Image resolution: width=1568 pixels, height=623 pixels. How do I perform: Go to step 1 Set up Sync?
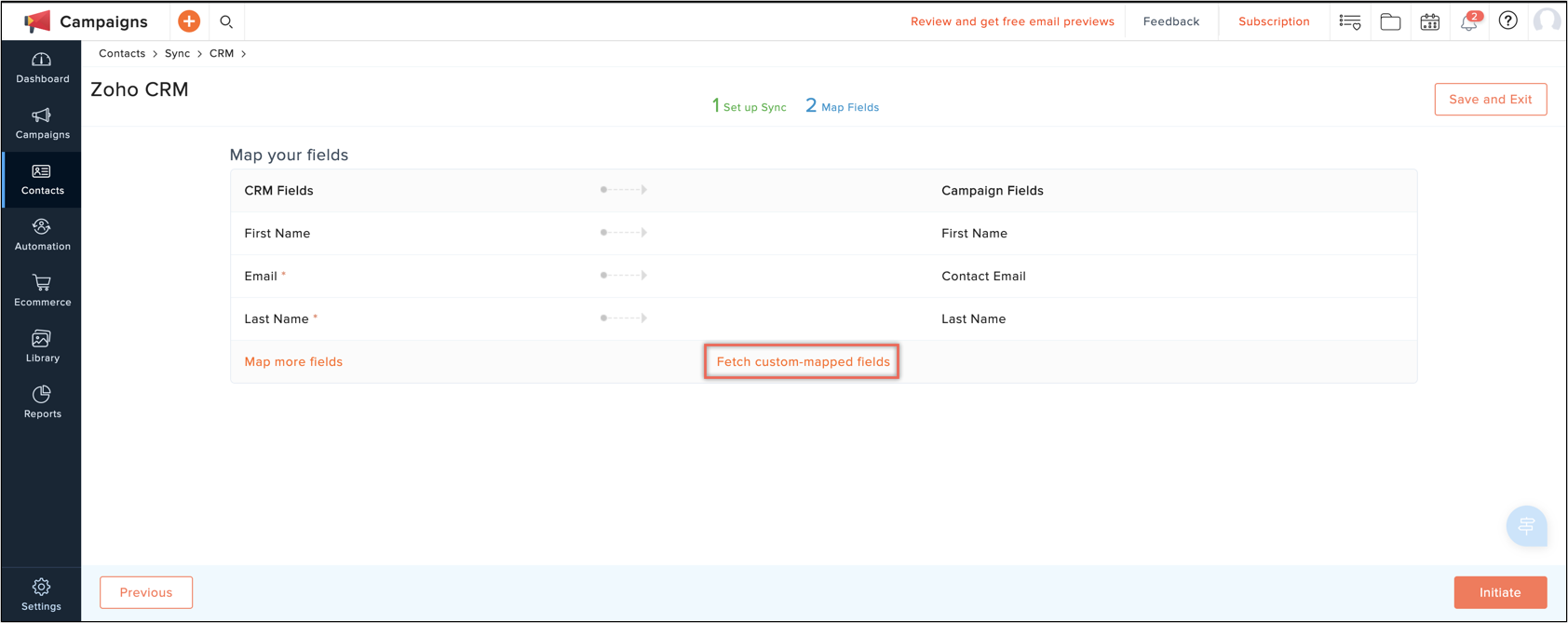tap(749, 106)
